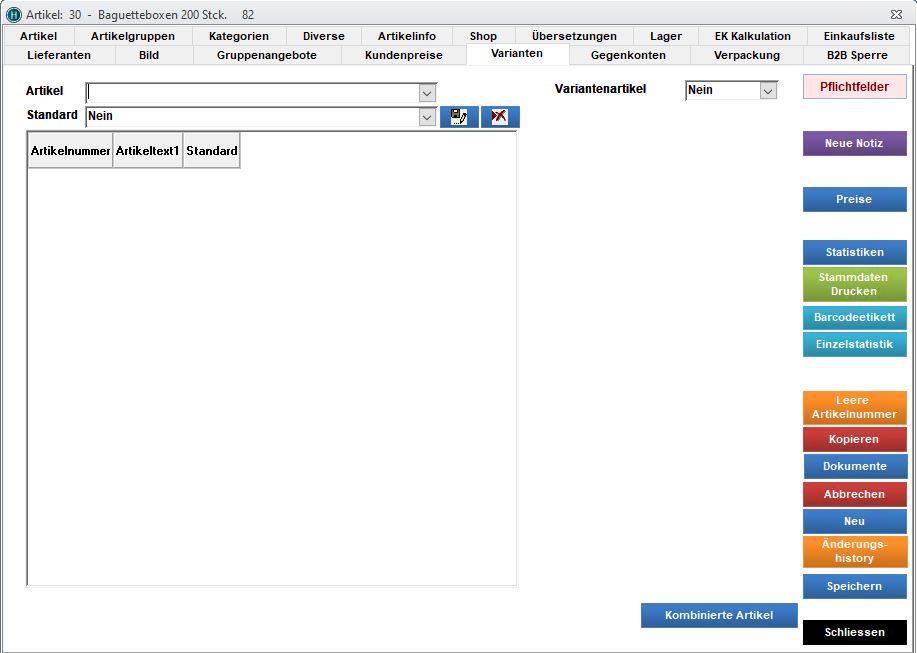
Task: Open Barcodeetikett printing
Action: point(854,317)
